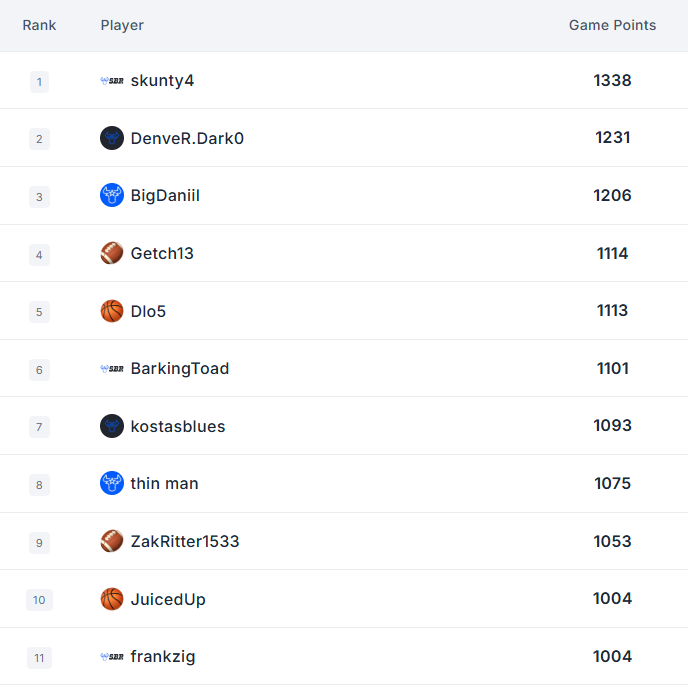
Task: Click JuicedUp's basketball avatar icon
Action: [x=112, y=599]
